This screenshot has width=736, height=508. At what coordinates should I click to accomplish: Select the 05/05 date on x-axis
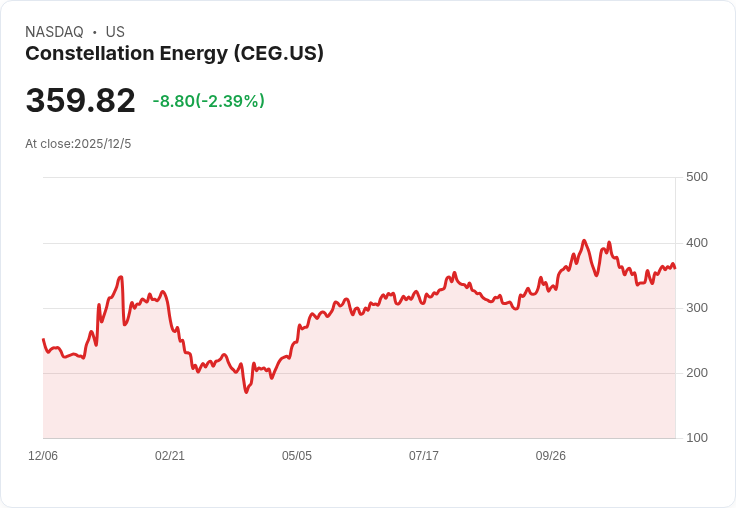[297, 456]
